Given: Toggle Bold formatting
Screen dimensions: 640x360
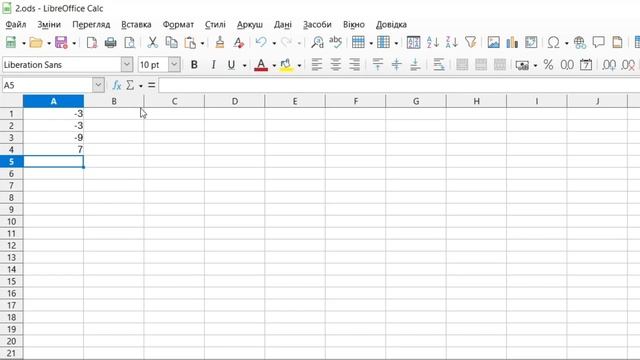Looking at the screenshot, I should coord(194,64).
